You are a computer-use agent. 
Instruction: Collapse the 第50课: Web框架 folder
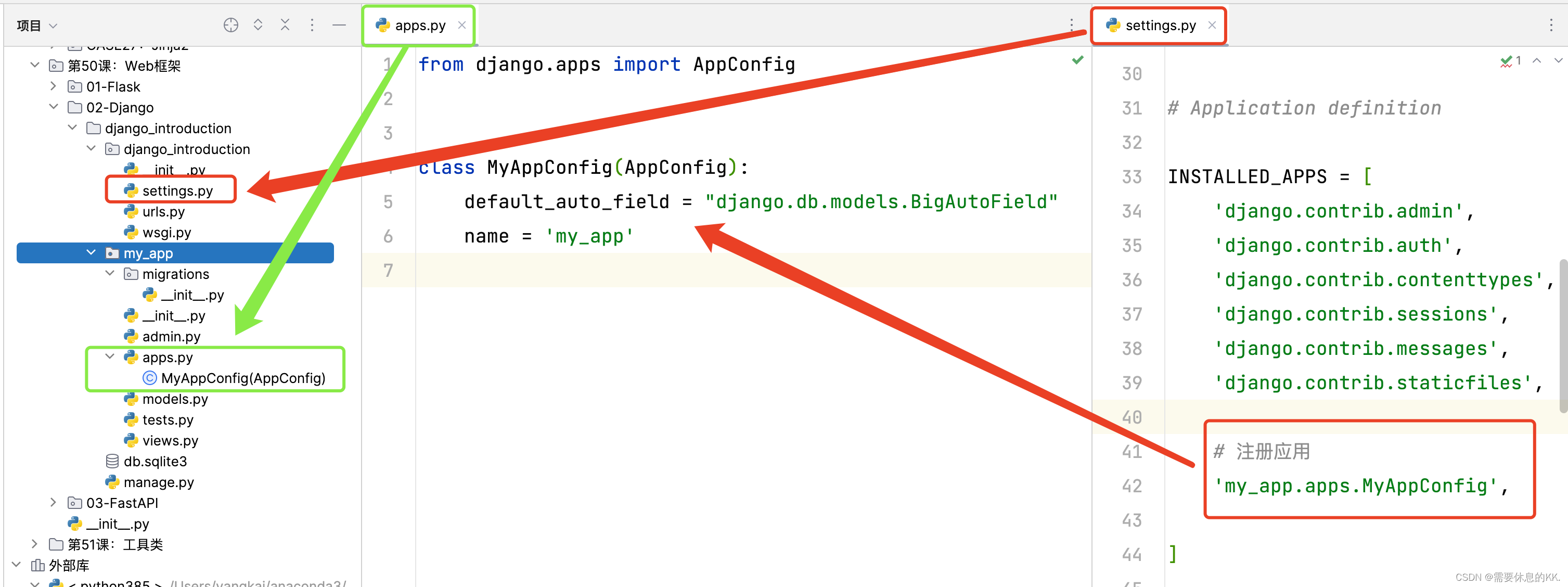tap(35, 65)
